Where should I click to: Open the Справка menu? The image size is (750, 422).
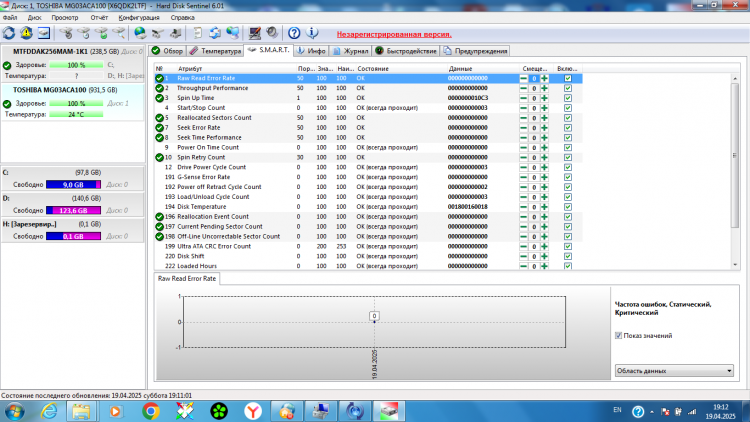coord(182,18)
